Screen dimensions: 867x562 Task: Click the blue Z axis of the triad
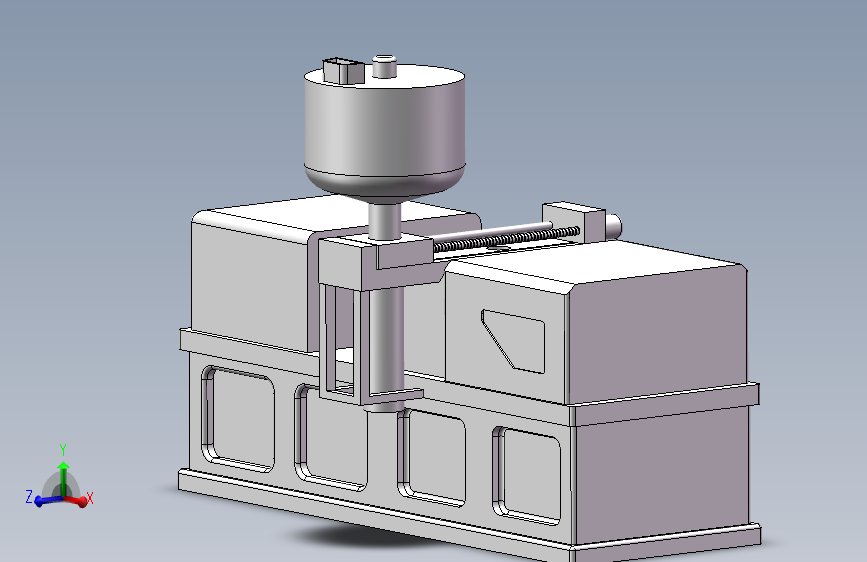click(47, 501)
